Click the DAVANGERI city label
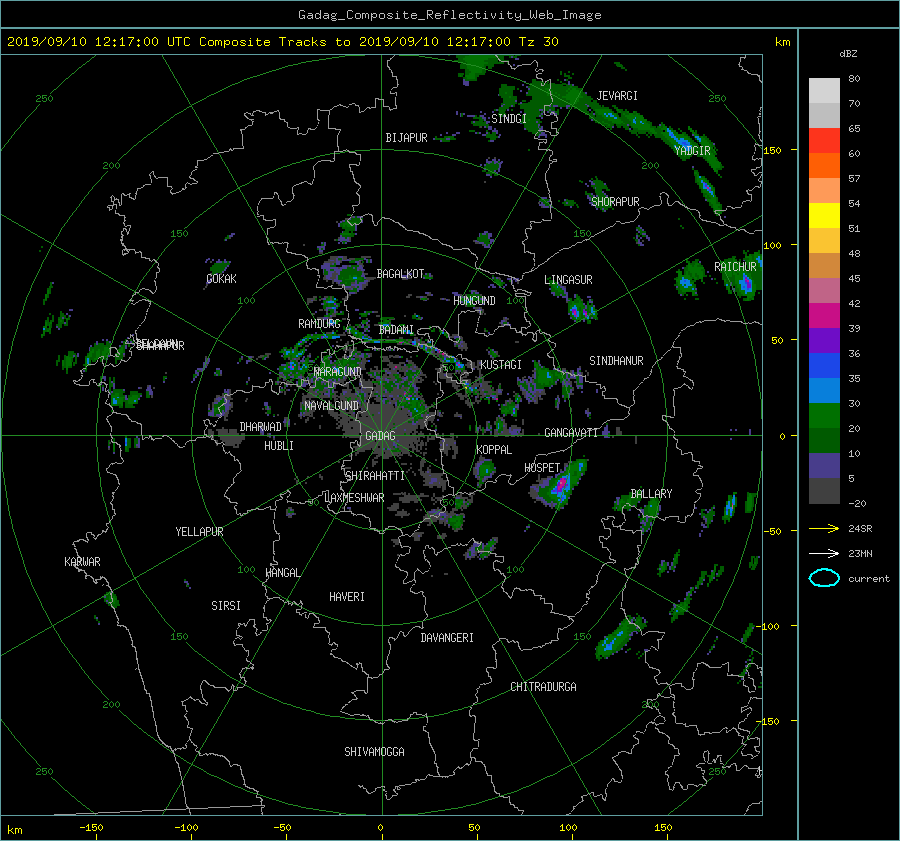Viewport: 900px width, 841px height. pos(447,638)
